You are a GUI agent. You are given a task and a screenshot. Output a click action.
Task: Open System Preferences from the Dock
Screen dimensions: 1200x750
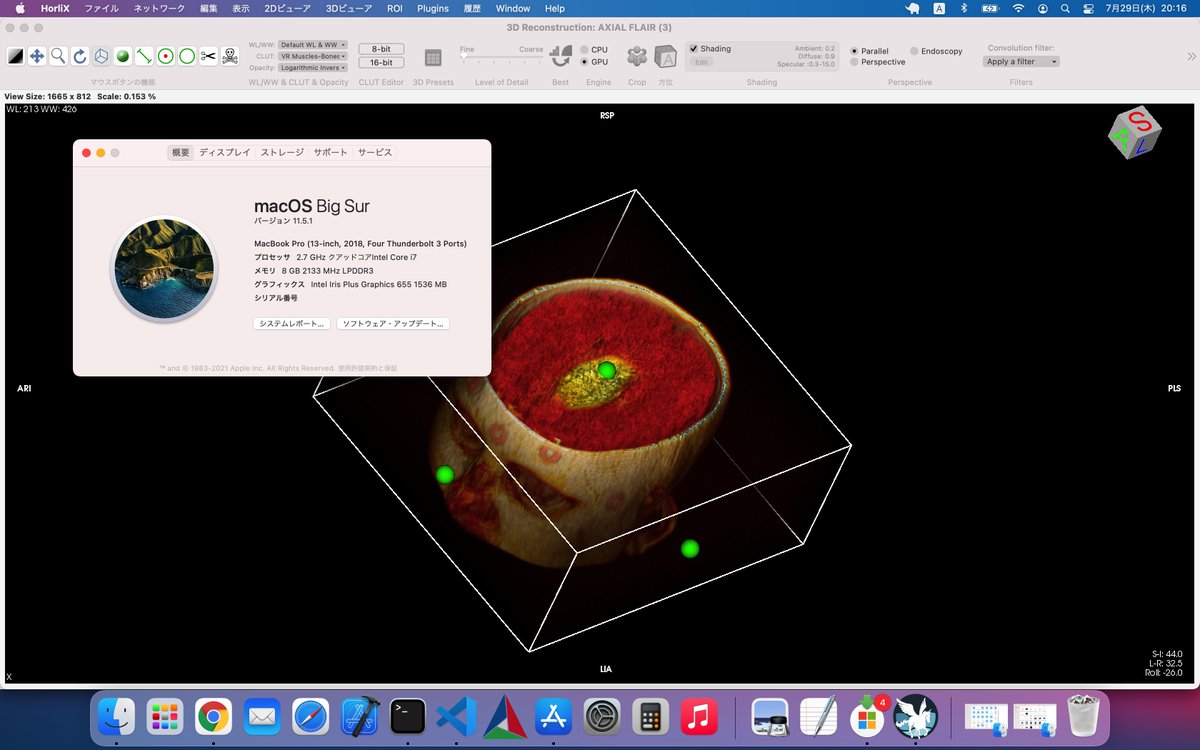click(602, 716)
